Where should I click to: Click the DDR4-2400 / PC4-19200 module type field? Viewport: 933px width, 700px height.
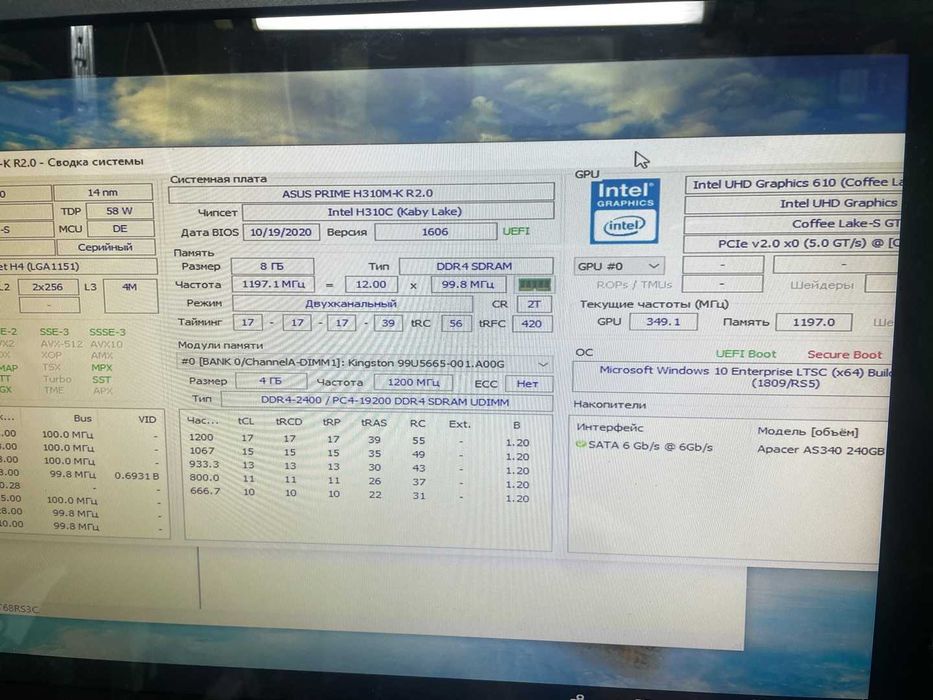(387, 401)
